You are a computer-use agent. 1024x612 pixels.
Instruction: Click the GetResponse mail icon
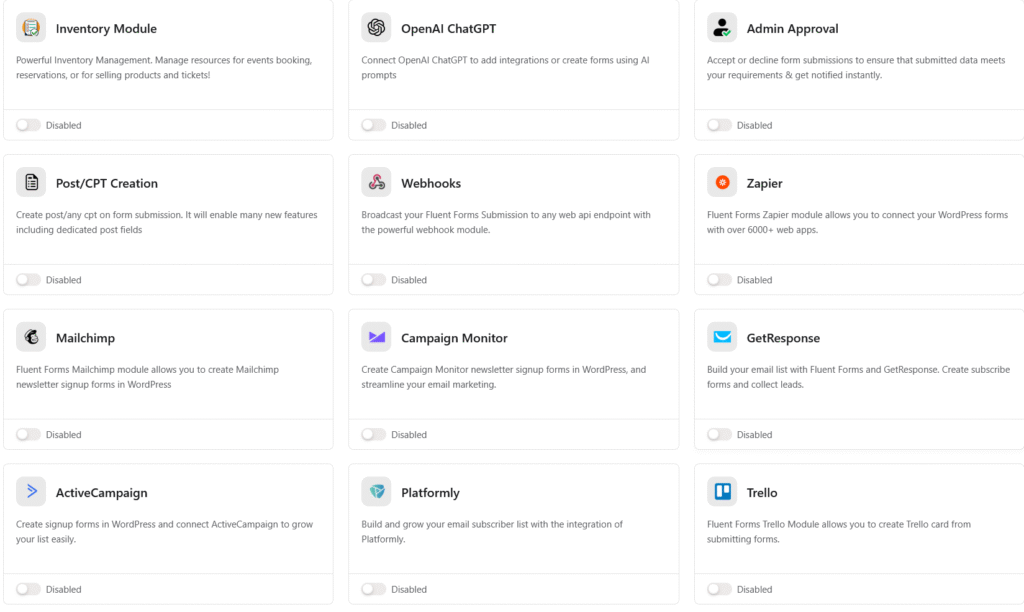[722, 337]
